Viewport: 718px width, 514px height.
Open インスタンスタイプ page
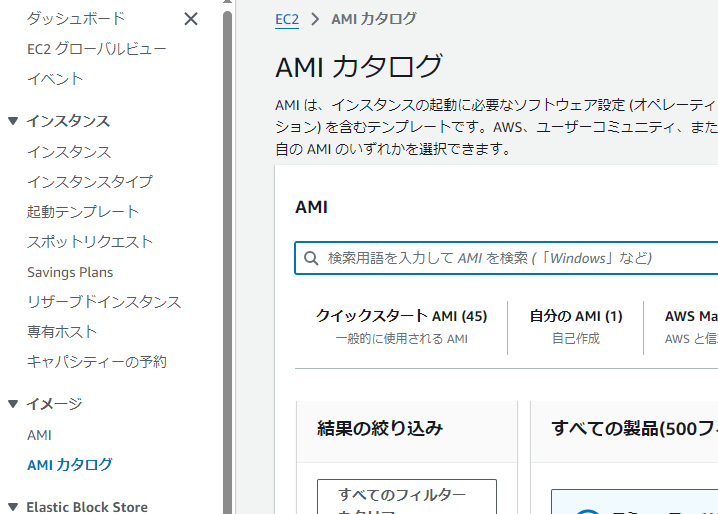(x=90, y=182)
